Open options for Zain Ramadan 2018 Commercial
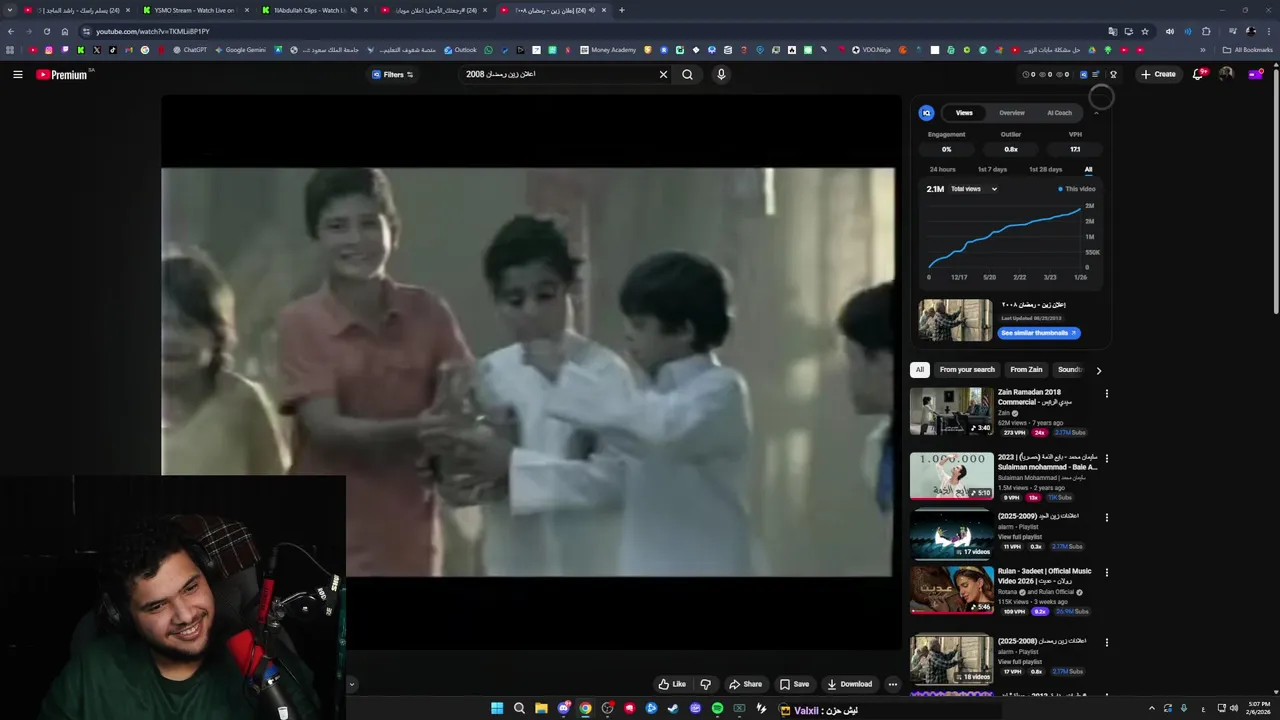The image size is (1280, 720). (x=1106, y=394)
